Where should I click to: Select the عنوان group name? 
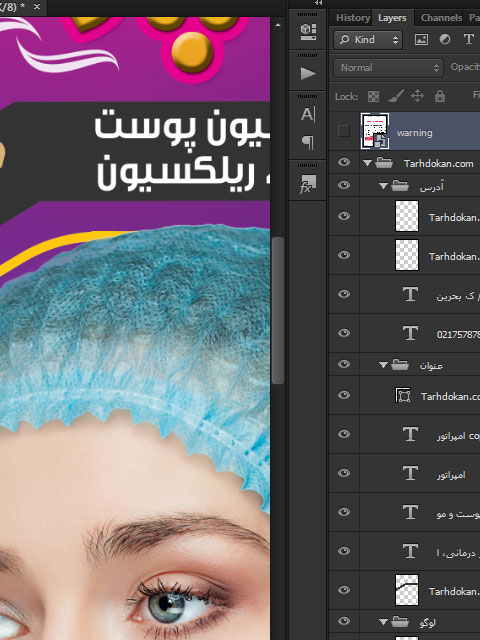click(431, 366)
